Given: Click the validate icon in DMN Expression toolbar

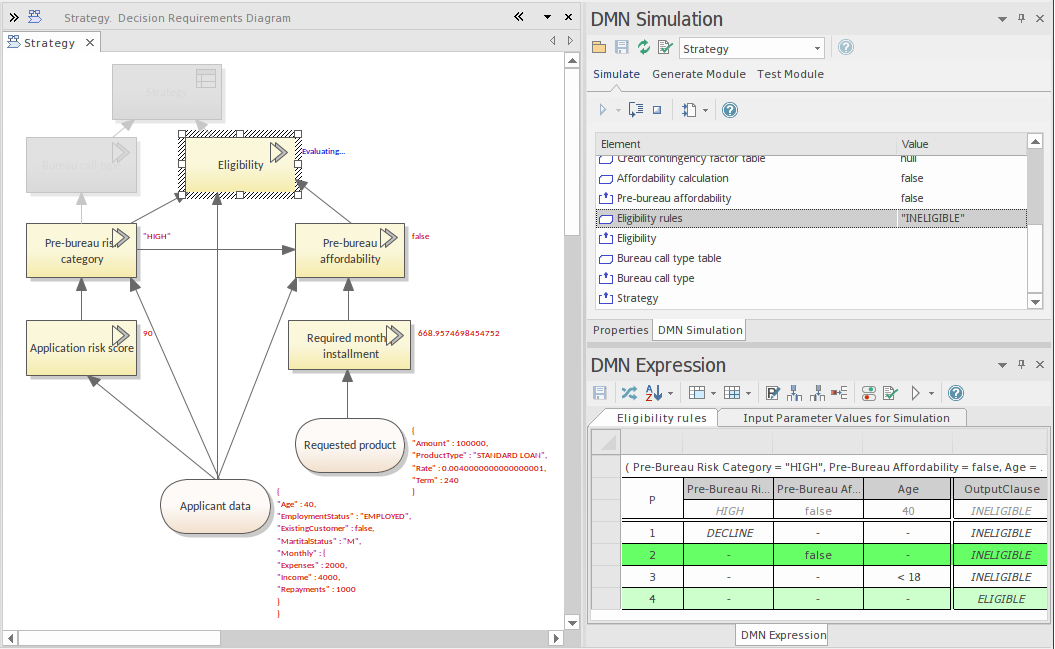Looking at the screenshot, I should [890, 394].
